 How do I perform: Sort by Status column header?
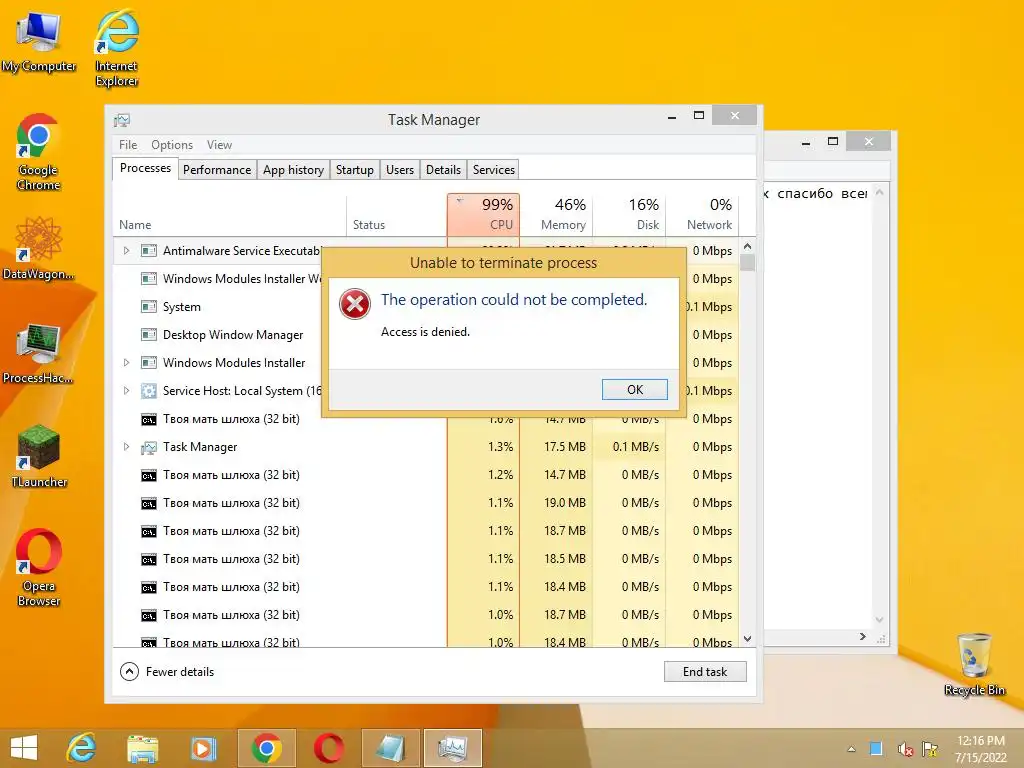(396, 214)
